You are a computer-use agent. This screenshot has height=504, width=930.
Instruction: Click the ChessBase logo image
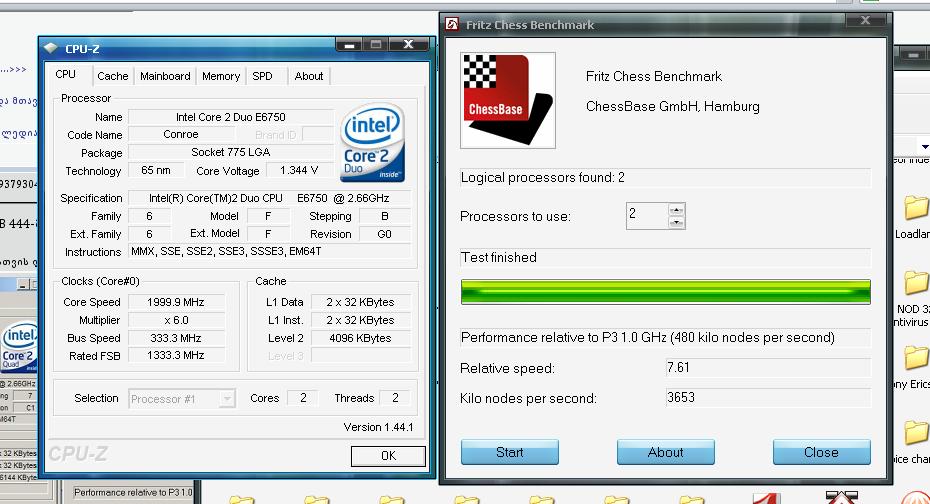[508, 100]
